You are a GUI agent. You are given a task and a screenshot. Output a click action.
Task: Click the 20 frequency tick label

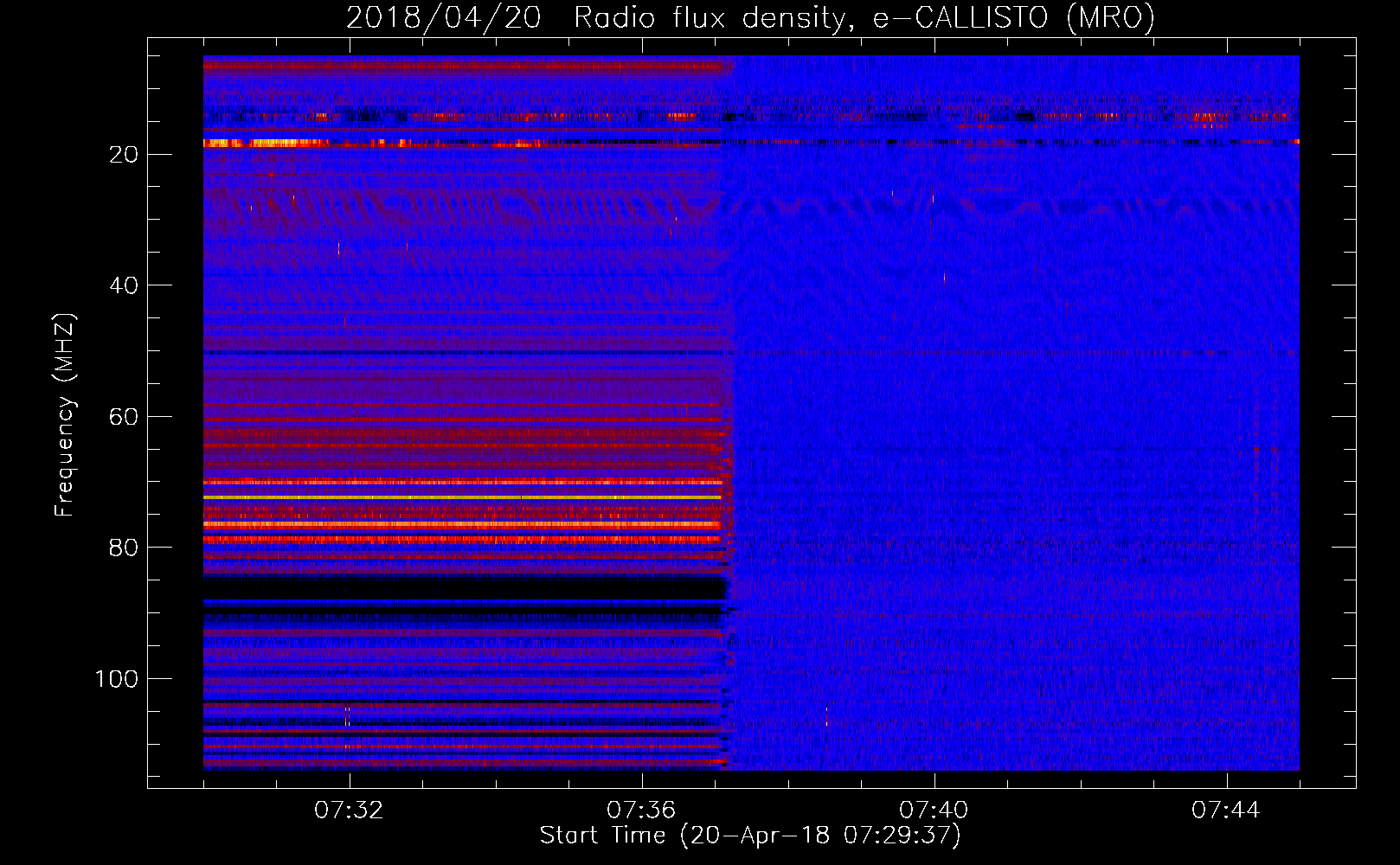(x=125, y=154)
